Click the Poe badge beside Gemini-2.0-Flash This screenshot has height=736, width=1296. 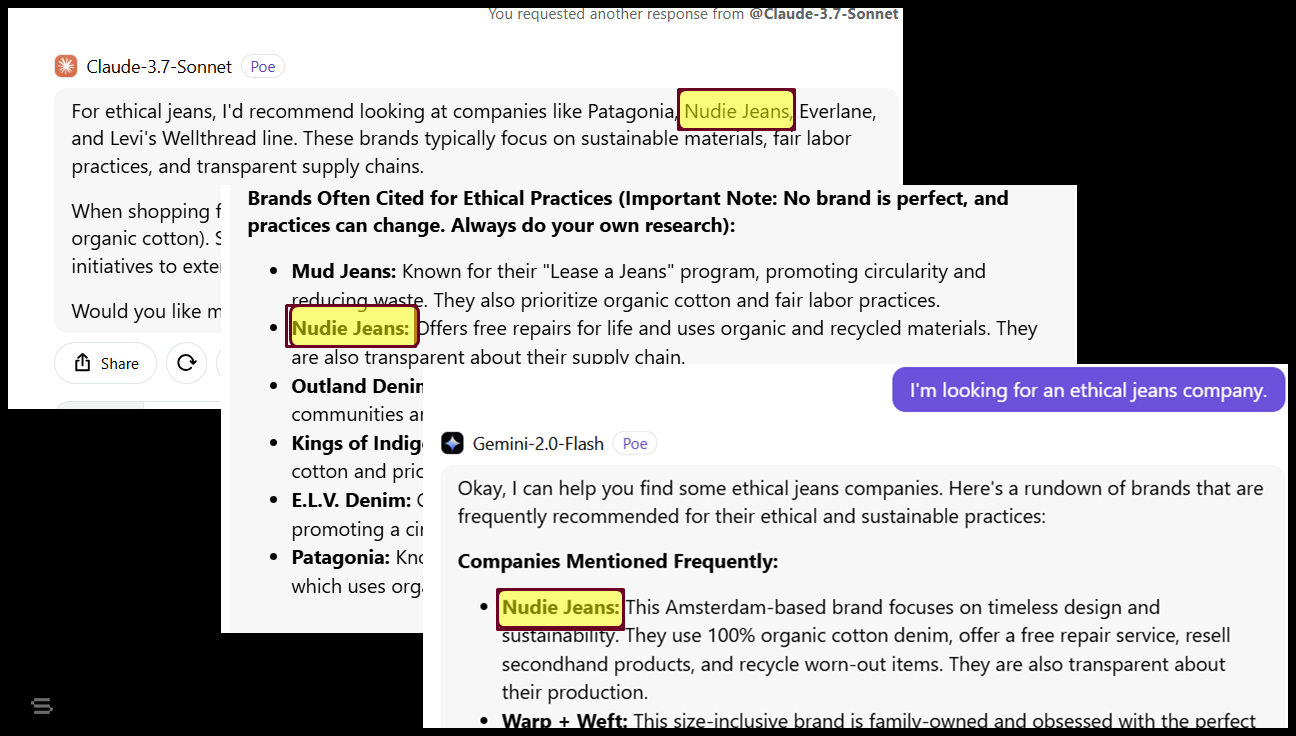coord(635,443)
